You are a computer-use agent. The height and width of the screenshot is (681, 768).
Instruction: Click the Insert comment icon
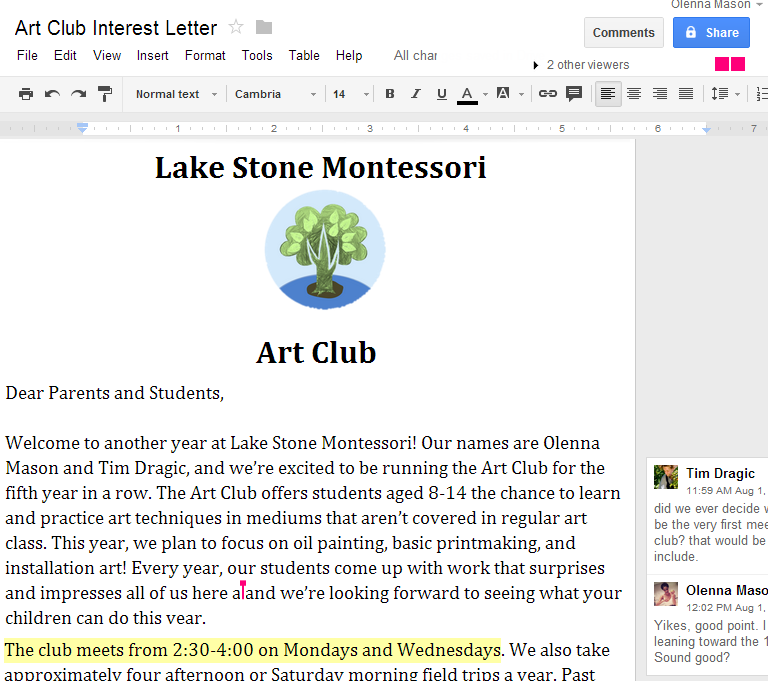[x=574, y=94]
